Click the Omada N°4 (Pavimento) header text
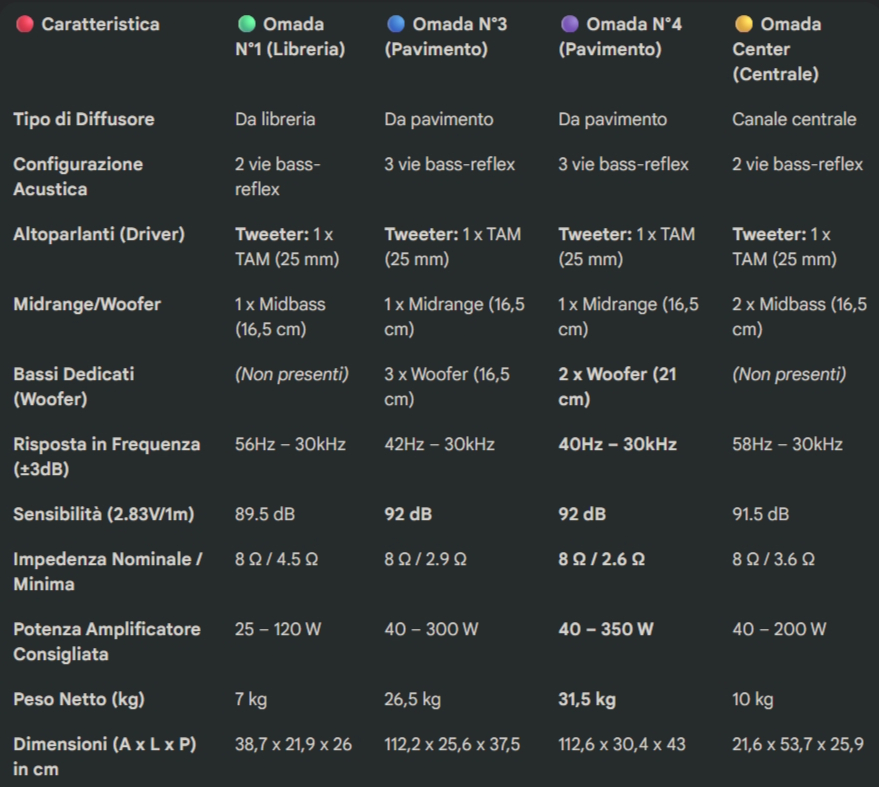This screenshot has height=787, width=879. [620, 37]
